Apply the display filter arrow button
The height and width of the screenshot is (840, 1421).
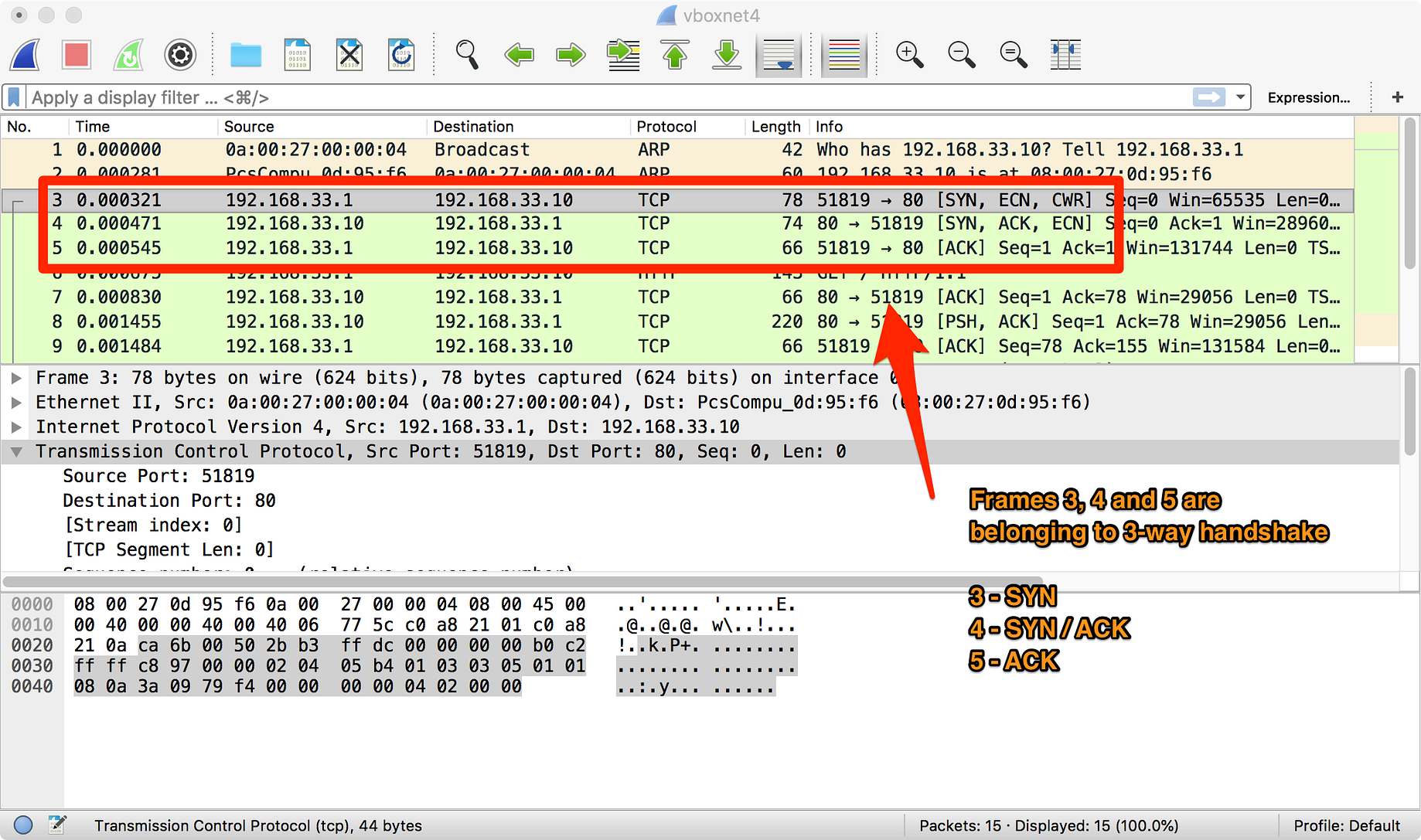[1208, 97]
